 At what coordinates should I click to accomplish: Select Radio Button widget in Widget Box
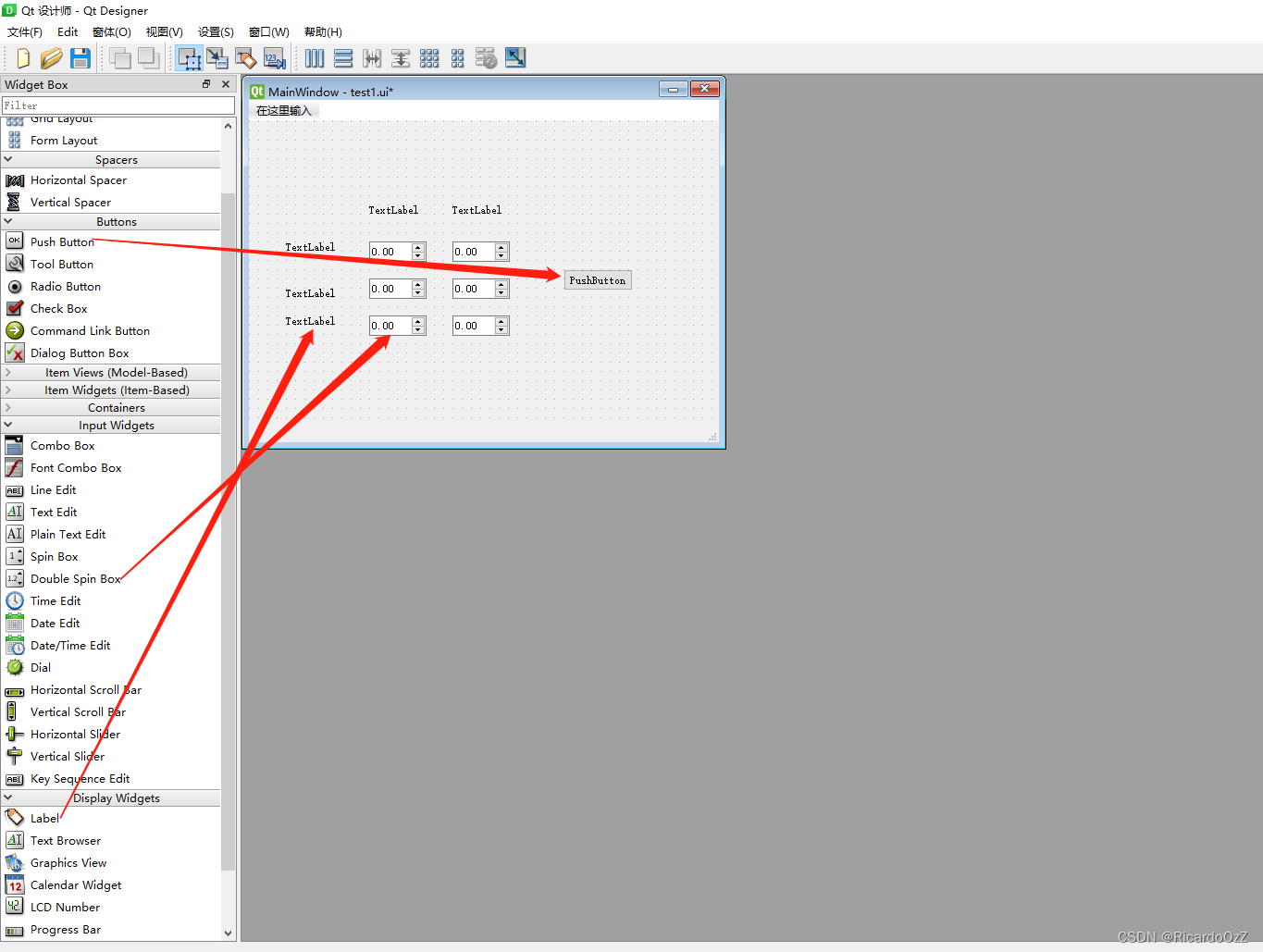(66, 287)
